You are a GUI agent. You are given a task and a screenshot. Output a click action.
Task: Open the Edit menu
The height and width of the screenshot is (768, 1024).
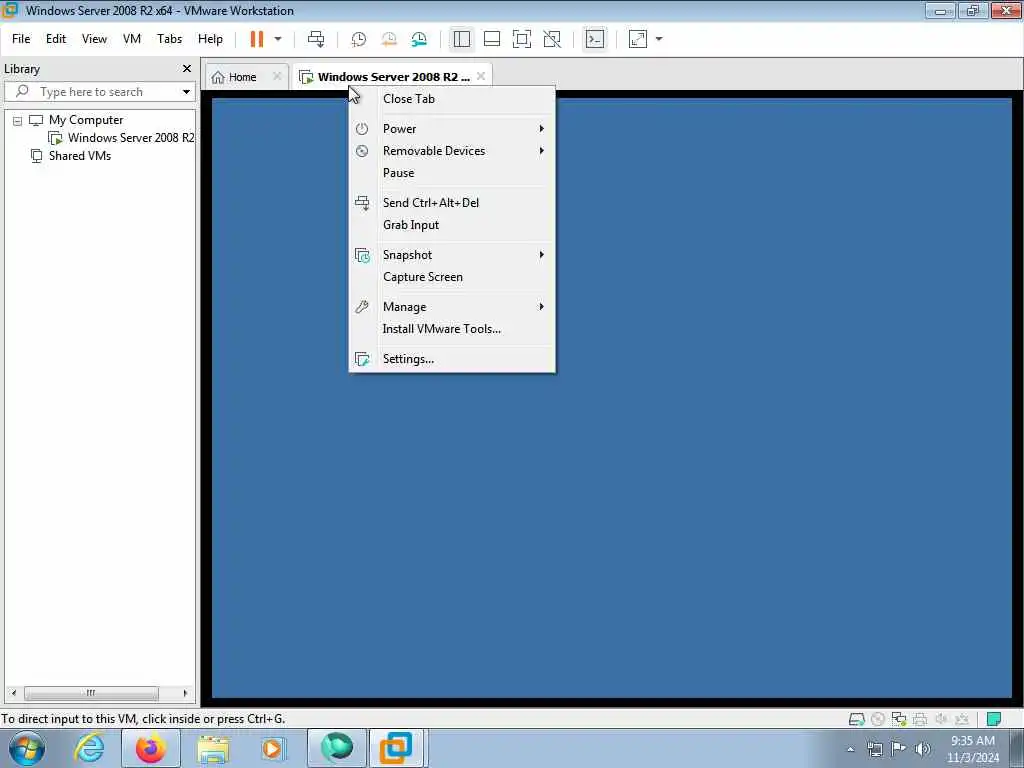click(56, 39)
